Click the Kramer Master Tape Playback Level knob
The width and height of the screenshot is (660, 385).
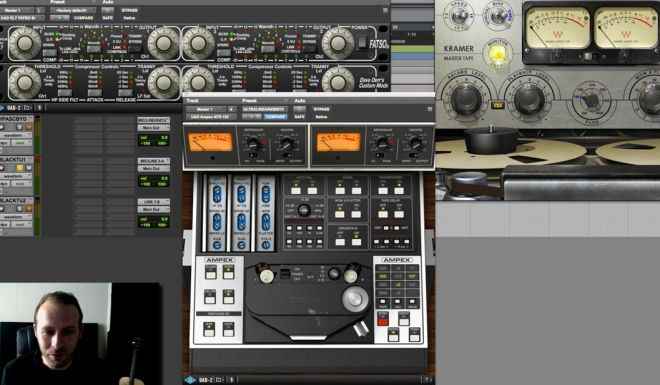click(x=530, y=99)
